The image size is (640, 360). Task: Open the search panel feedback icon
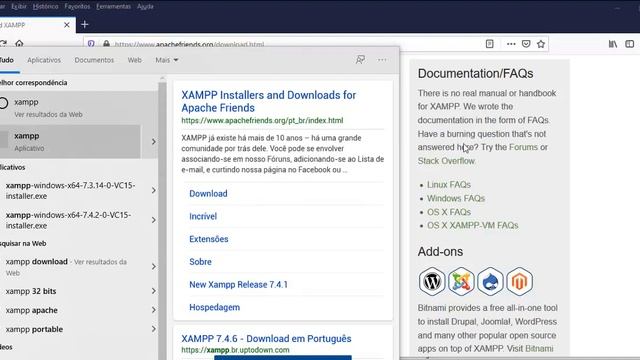click(x=360, y=60)
